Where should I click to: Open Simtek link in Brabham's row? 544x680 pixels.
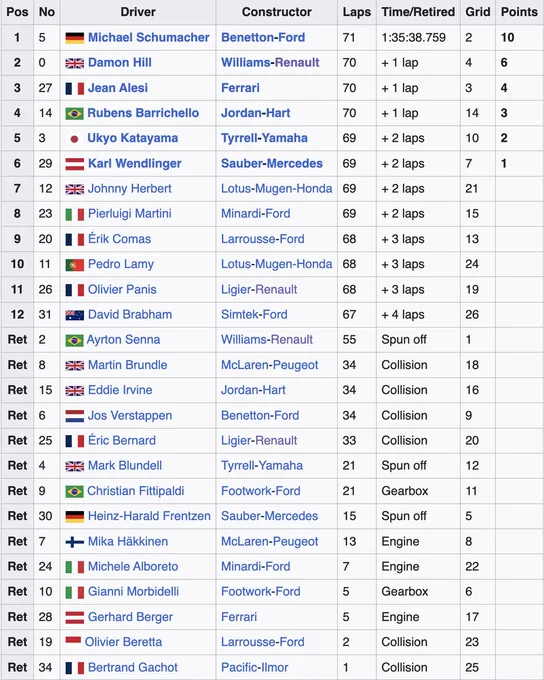click(x=239, y=314)
